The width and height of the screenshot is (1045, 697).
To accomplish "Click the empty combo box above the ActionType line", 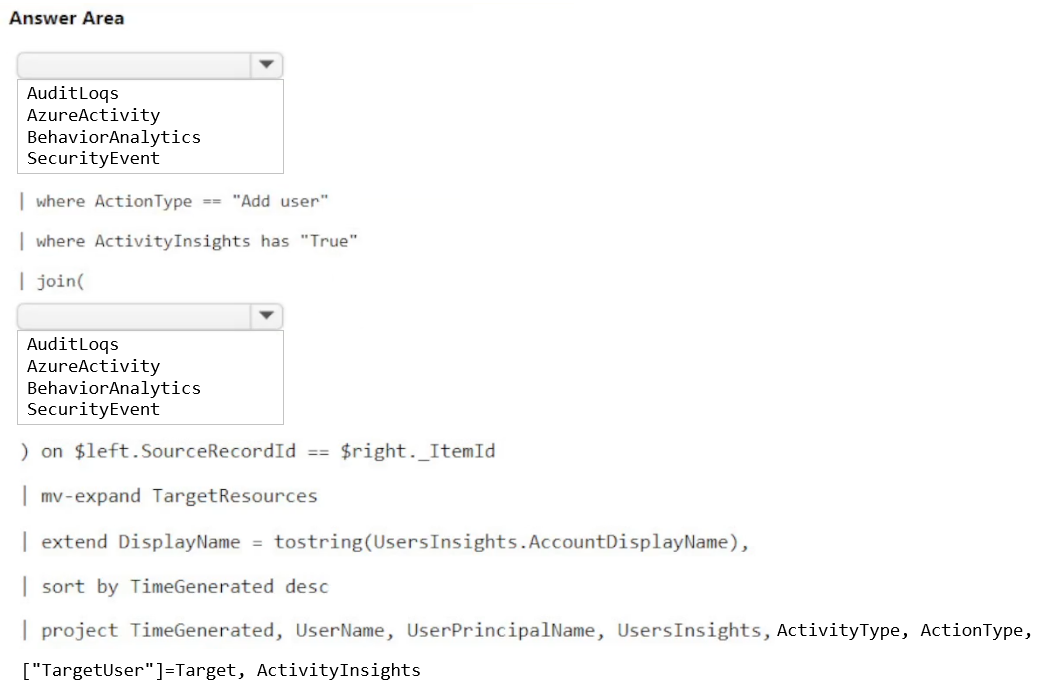I will click(134, 65).
